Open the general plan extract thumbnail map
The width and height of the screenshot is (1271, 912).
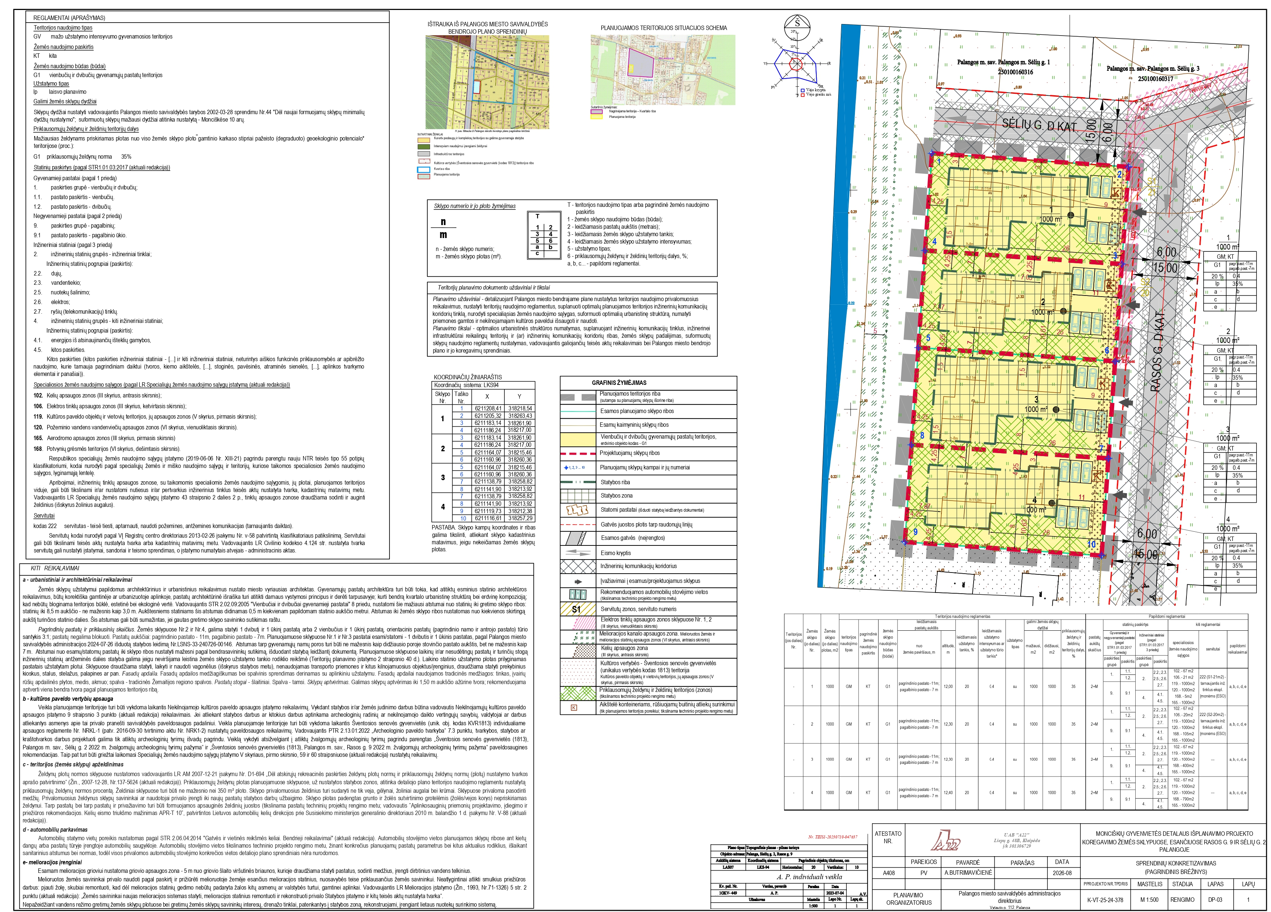486,82
